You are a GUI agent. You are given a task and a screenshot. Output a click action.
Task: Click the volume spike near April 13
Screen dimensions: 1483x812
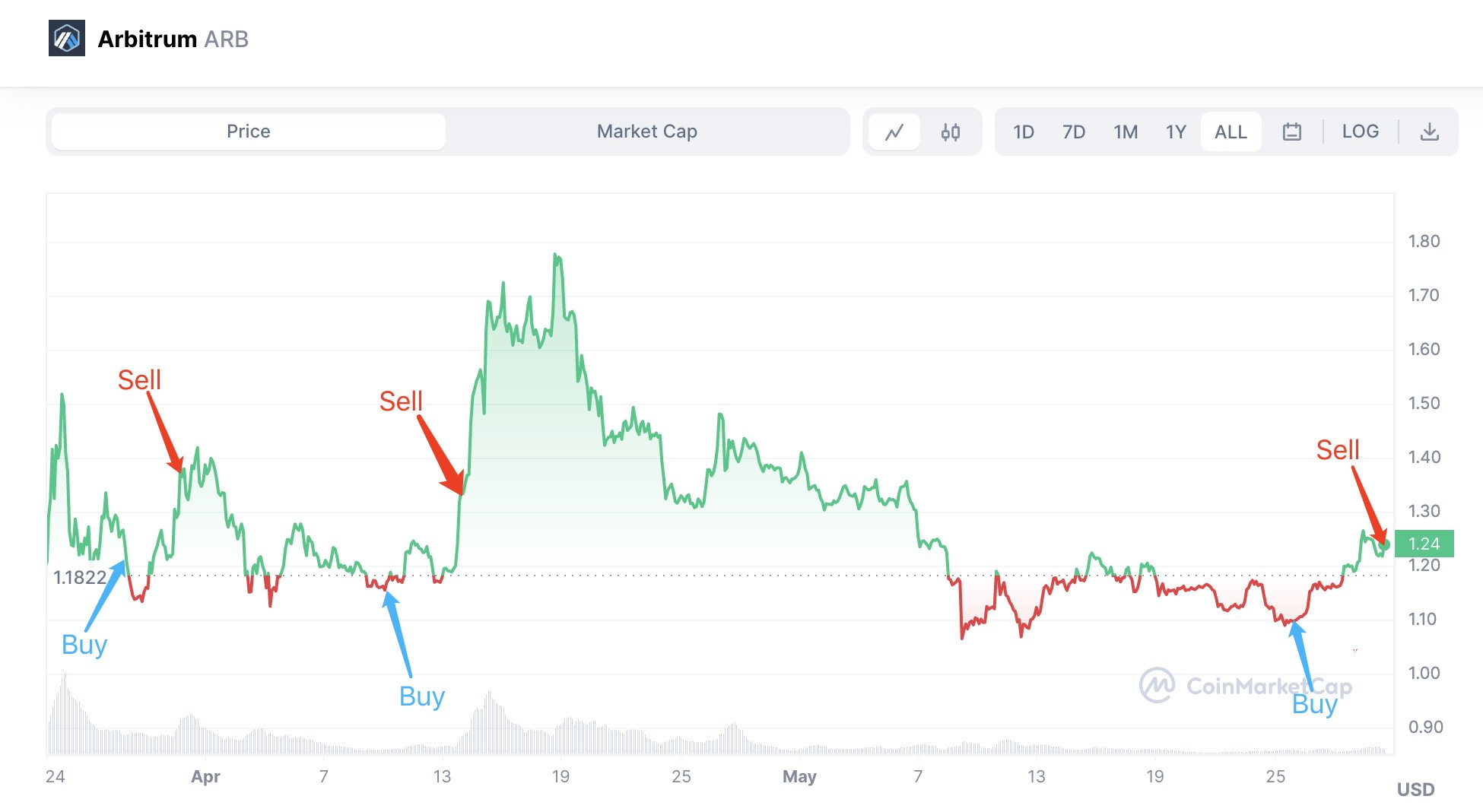(x=488, y=696)
